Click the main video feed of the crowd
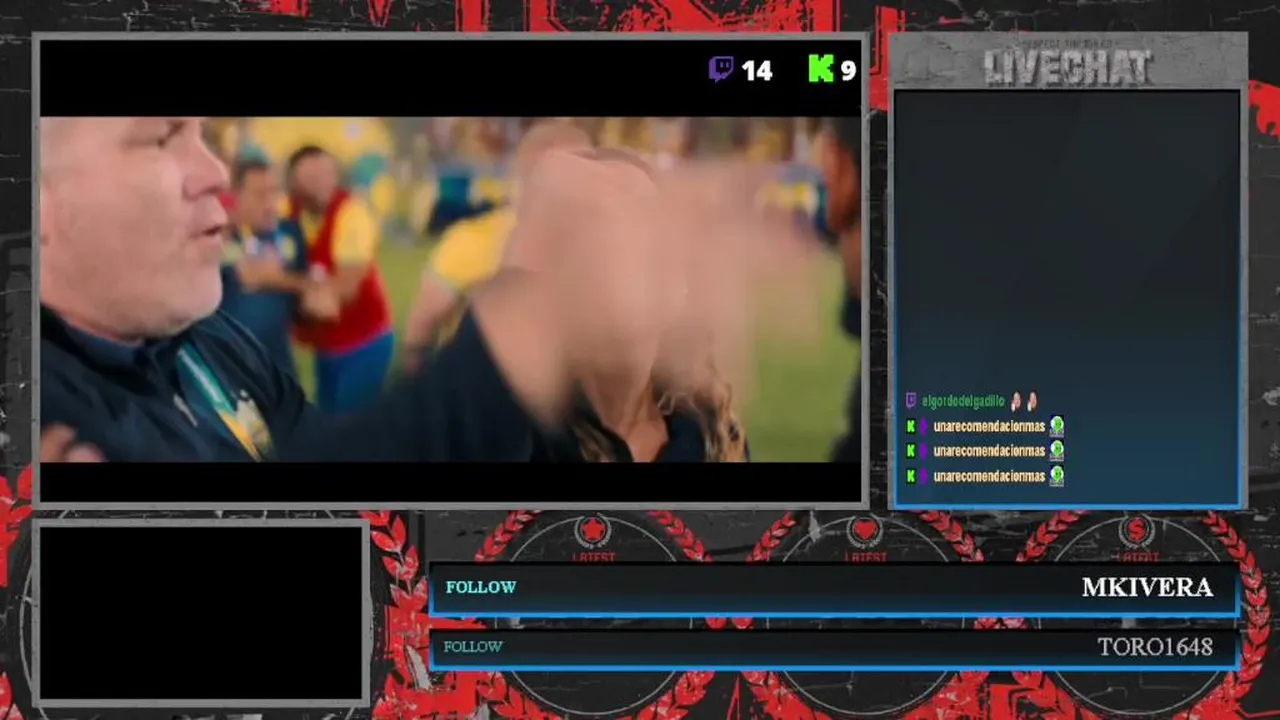 (450, 290)
